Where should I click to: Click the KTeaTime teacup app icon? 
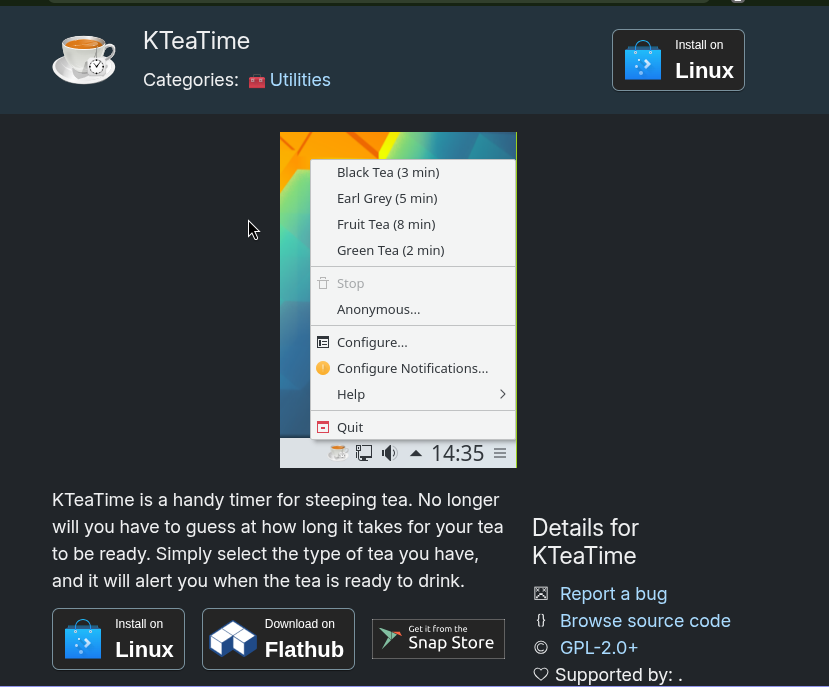84,60
